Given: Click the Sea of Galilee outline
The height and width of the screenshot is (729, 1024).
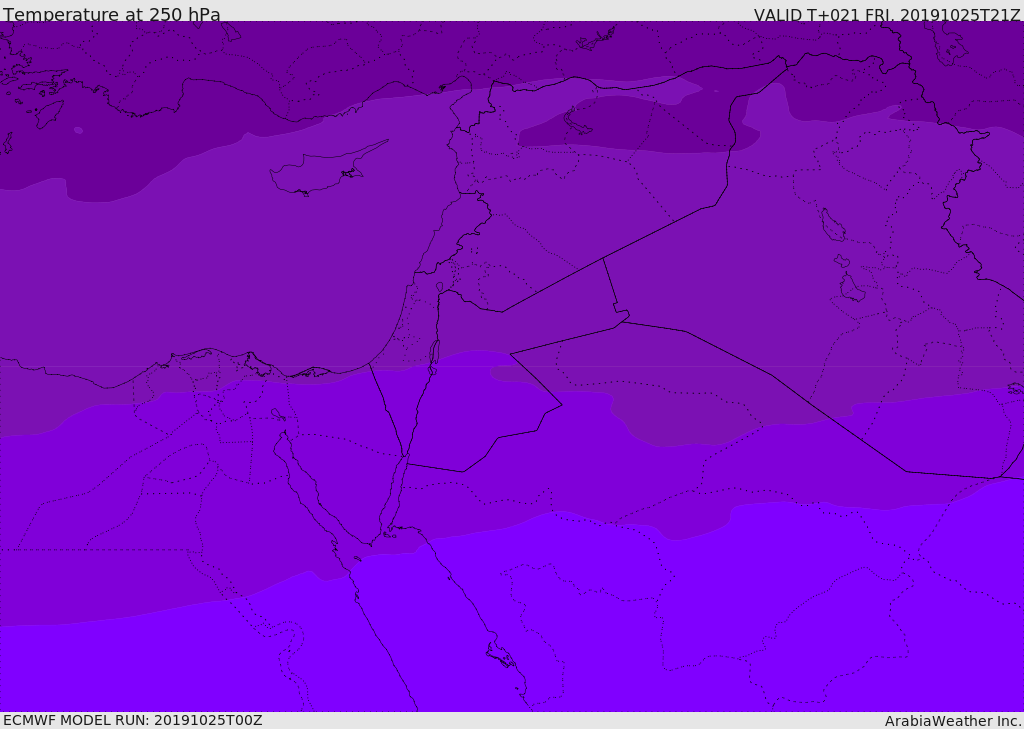Looking at the screenshot, I should coord(440,287).
